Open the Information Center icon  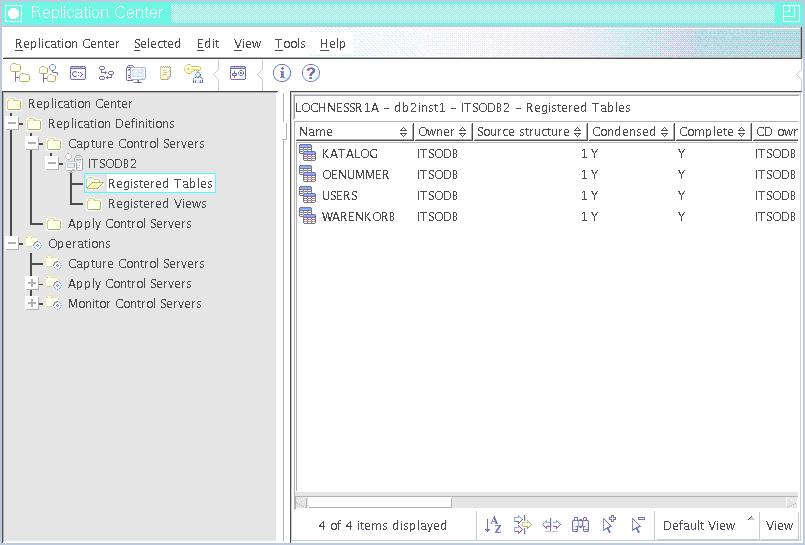tap(282, 73)
